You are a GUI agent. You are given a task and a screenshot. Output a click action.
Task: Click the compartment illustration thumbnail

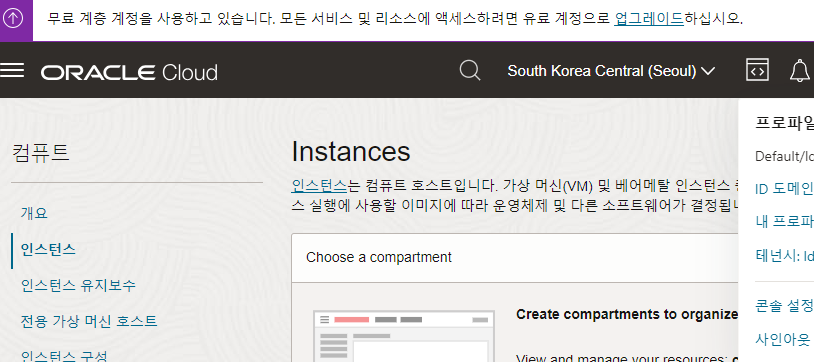point(404,336)
